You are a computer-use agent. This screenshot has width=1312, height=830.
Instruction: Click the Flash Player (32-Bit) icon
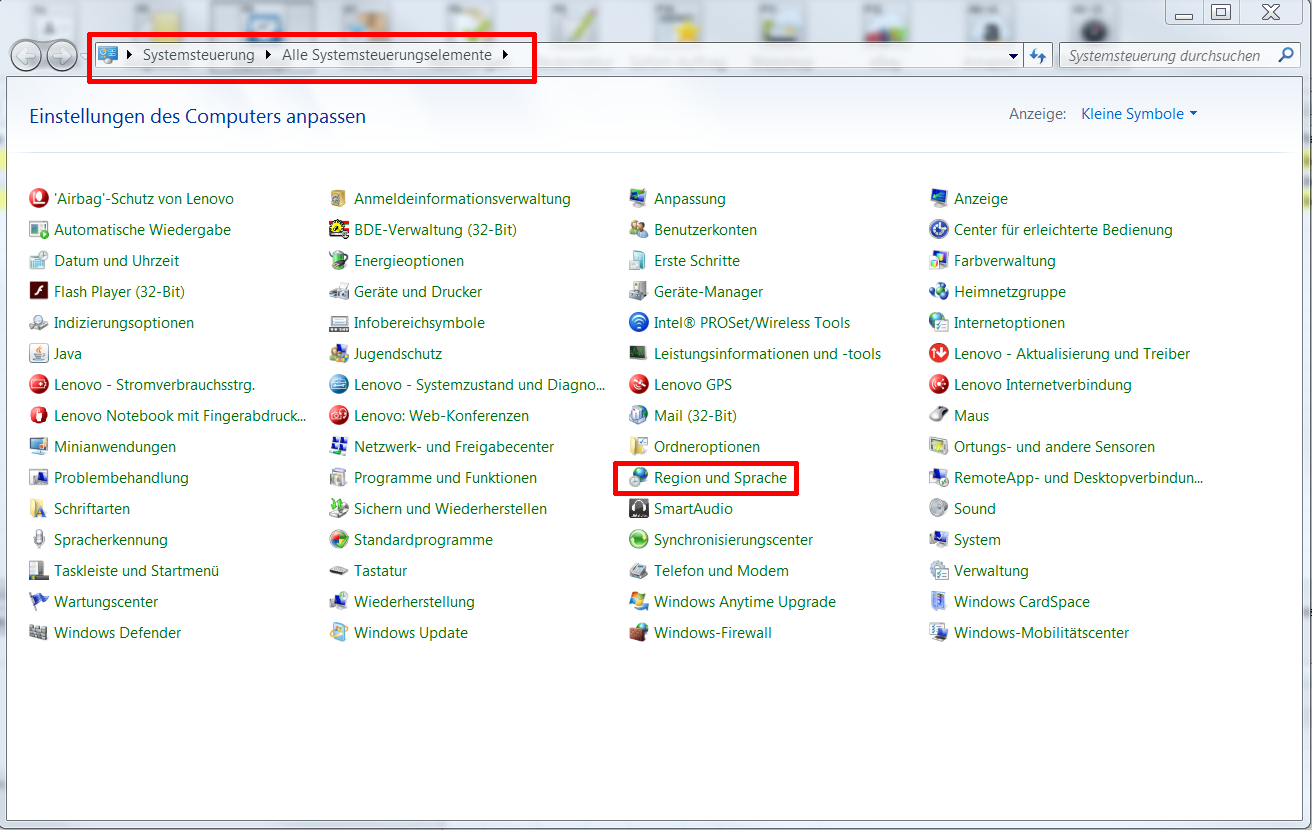(39, 291)
